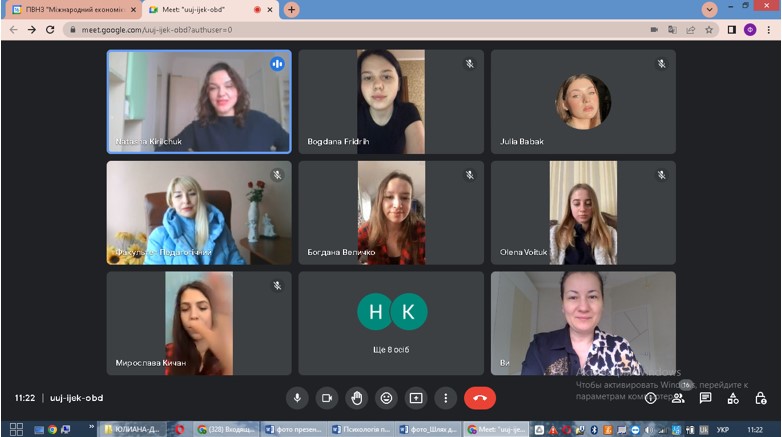Click muted mic icon on Bogdana Fridrih's tile

[469, 64]
